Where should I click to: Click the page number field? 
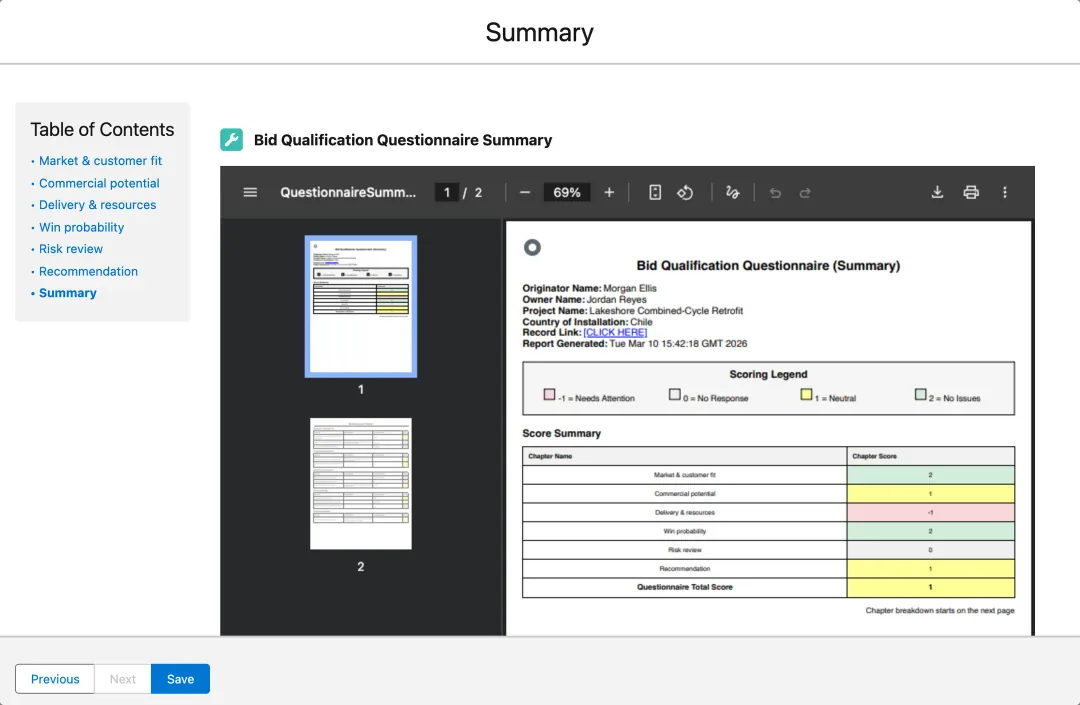click(x=447, y=192)
